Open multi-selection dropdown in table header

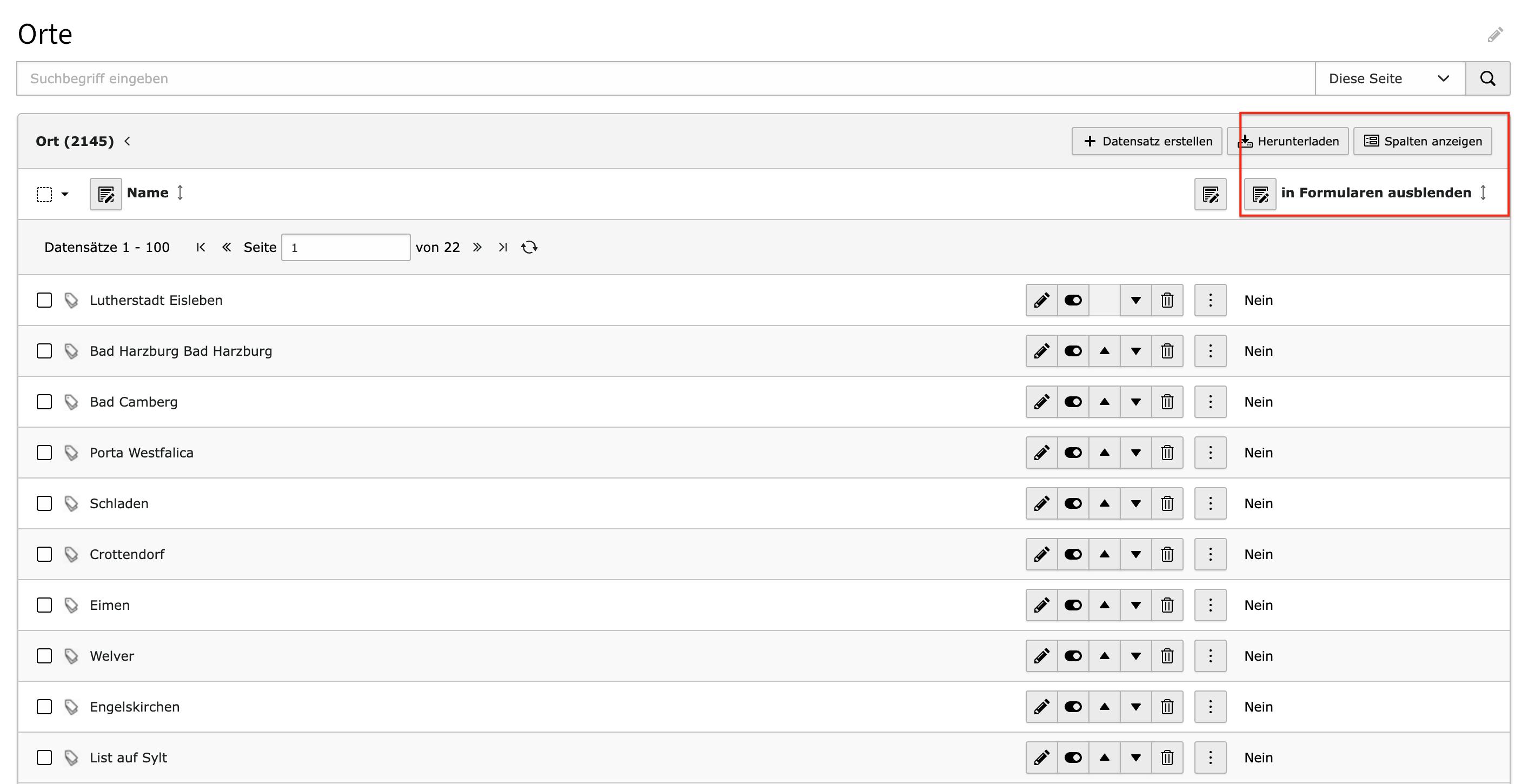[65, 194]
